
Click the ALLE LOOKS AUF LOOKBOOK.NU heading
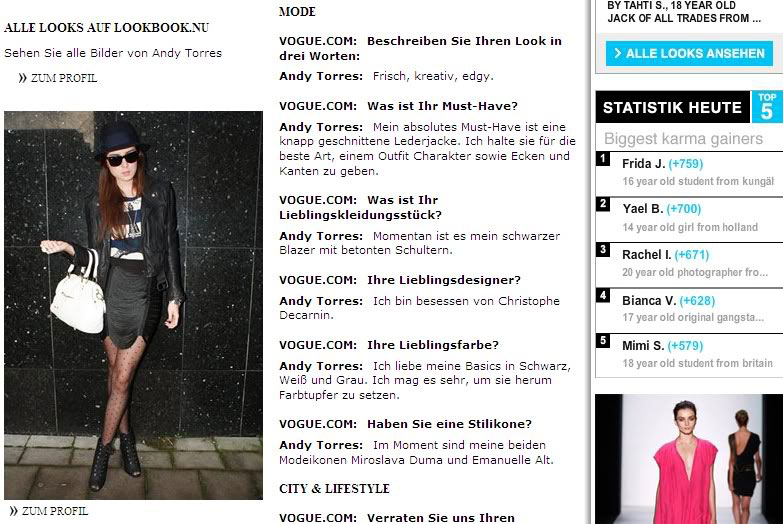click(x=106, y=27)
